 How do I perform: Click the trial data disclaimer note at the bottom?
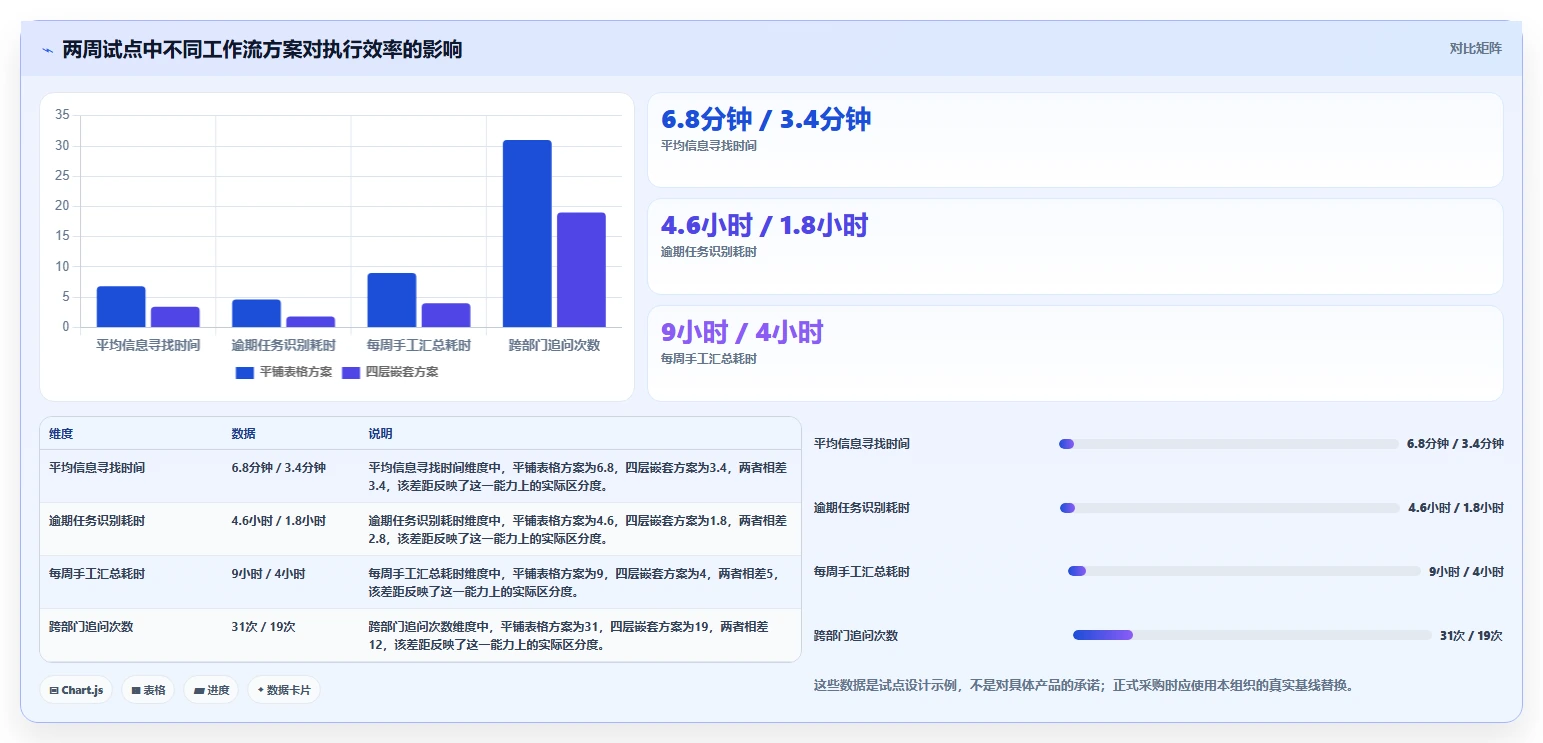pyautogui.click(x=1083, y=685)
